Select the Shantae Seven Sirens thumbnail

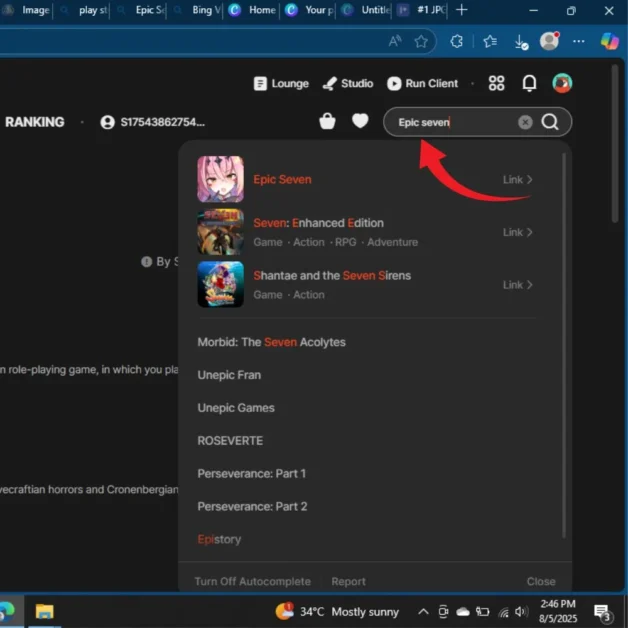tap(220, 284)
